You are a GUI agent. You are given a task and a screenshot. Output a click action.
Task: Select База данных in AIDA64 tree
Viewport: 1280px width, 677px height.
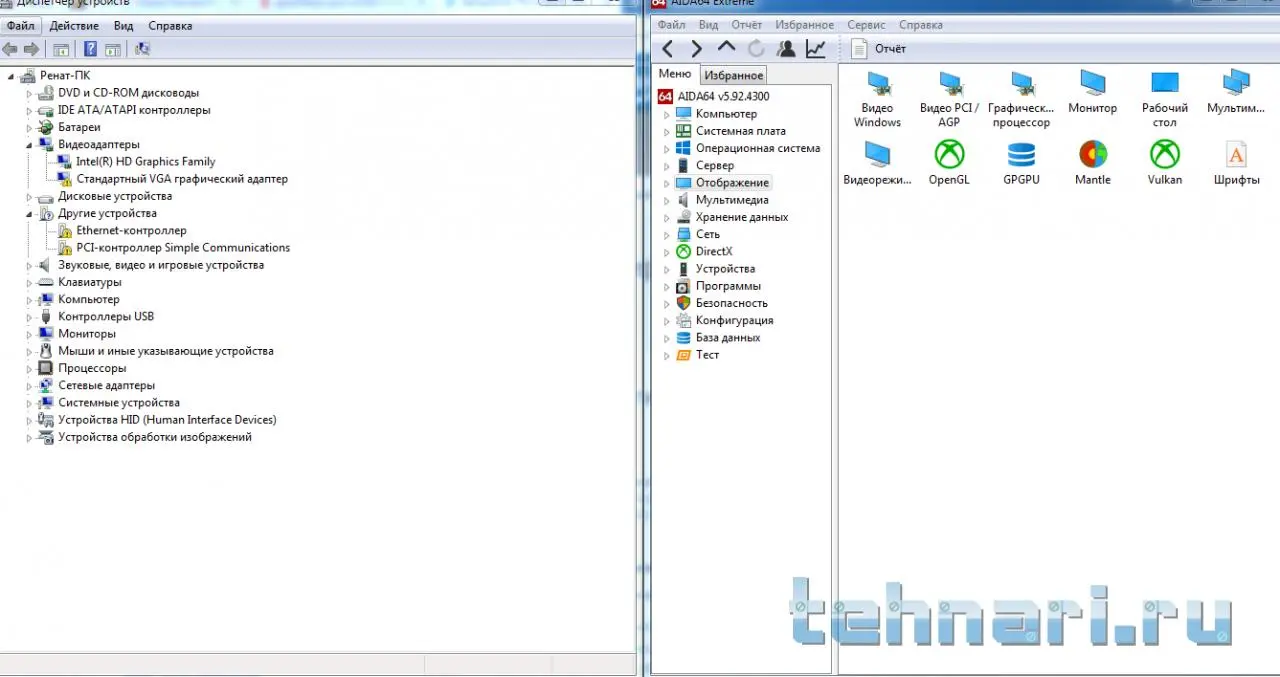tap(728, 337)
